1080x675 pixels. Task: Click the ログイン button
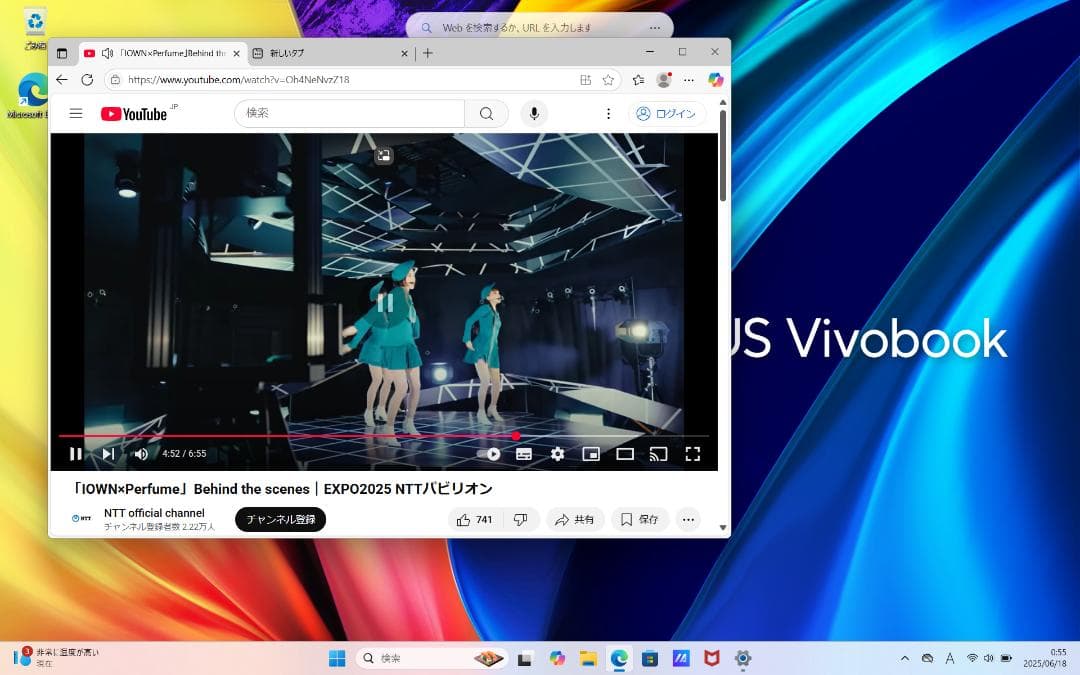tap(667, 113)
